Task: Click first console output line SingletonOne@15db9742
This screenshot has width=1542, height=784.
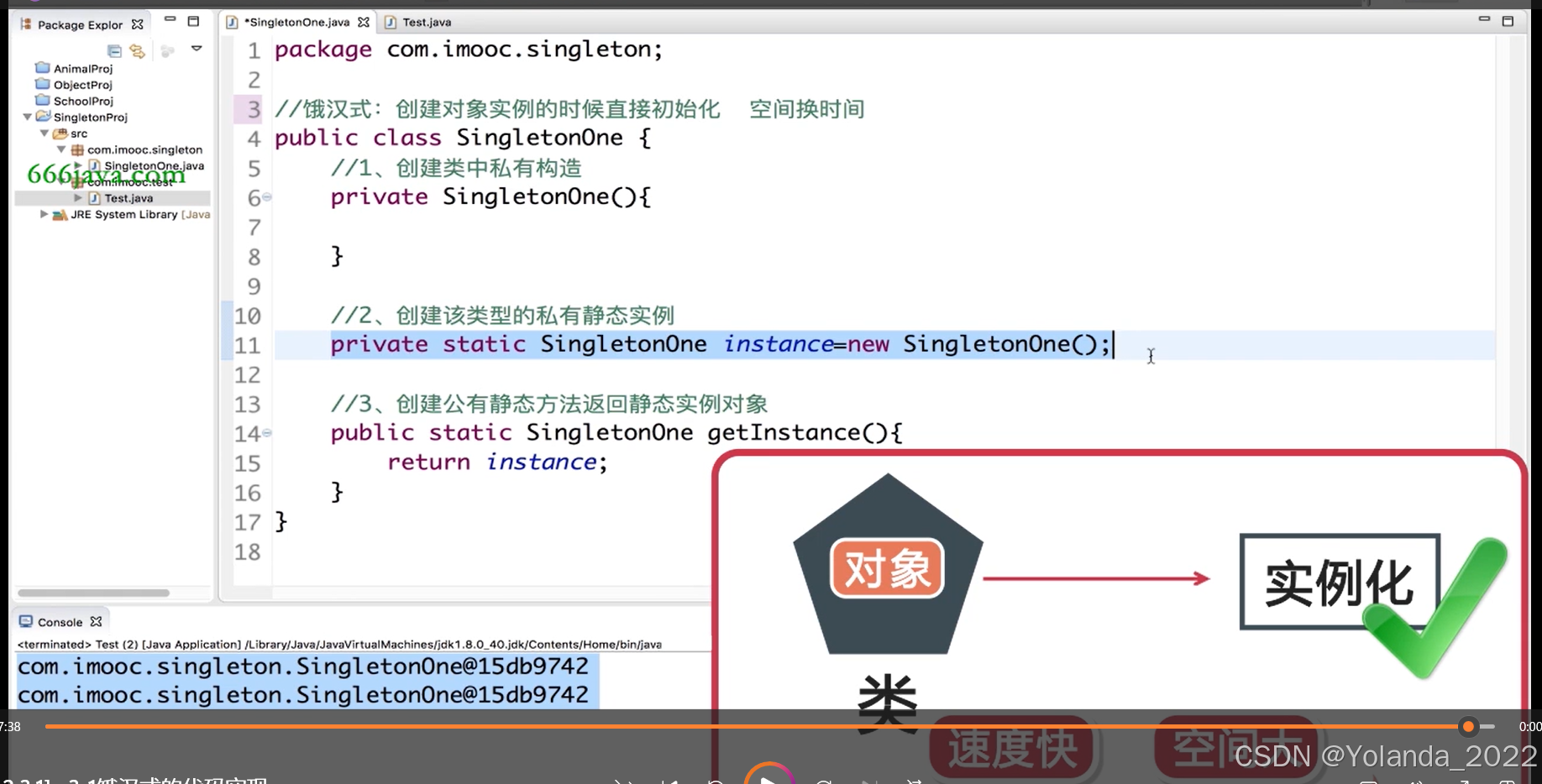Action: (302, 666)
